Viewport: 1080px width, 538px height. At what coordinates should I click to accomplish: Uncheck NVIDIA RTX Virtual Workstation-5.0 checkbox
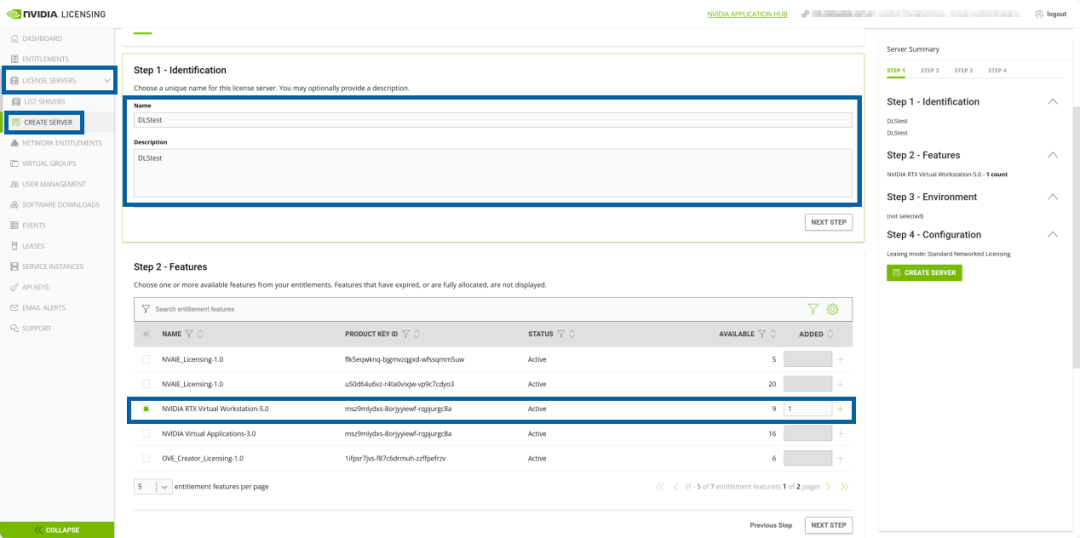(x=145, y=408)
